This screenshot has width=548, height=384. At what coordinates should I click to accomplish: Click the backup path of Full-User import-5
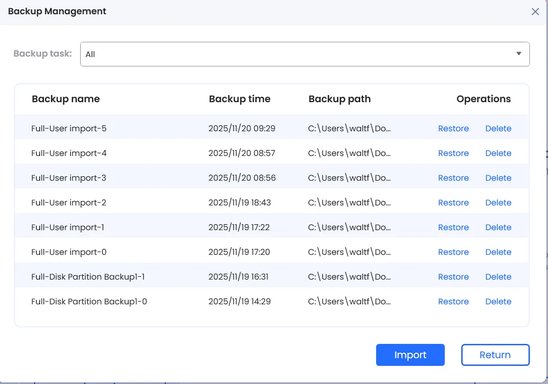349,128
